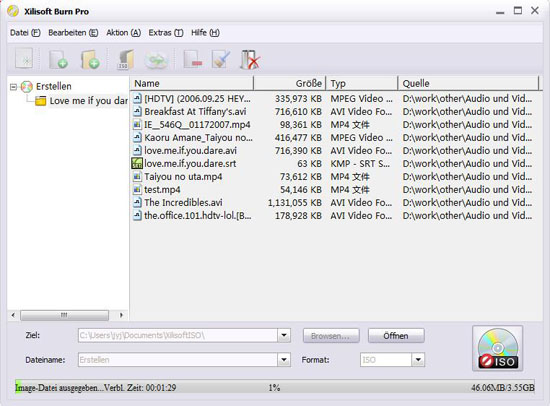Click the tree panel scroll left arrow
550x406 pixels.
tap(13, 315)
